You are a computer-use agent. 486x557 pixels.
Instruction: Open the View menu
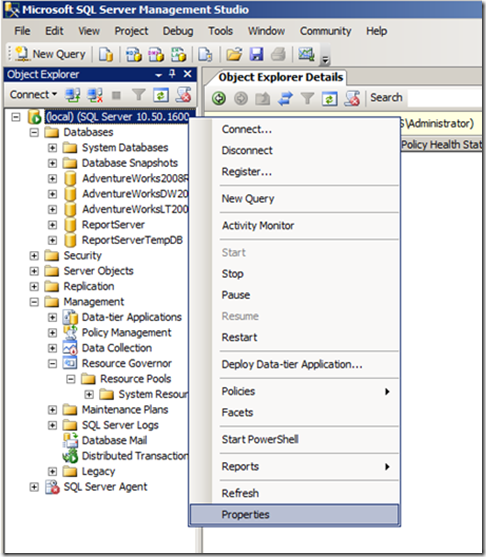[89, 31]
